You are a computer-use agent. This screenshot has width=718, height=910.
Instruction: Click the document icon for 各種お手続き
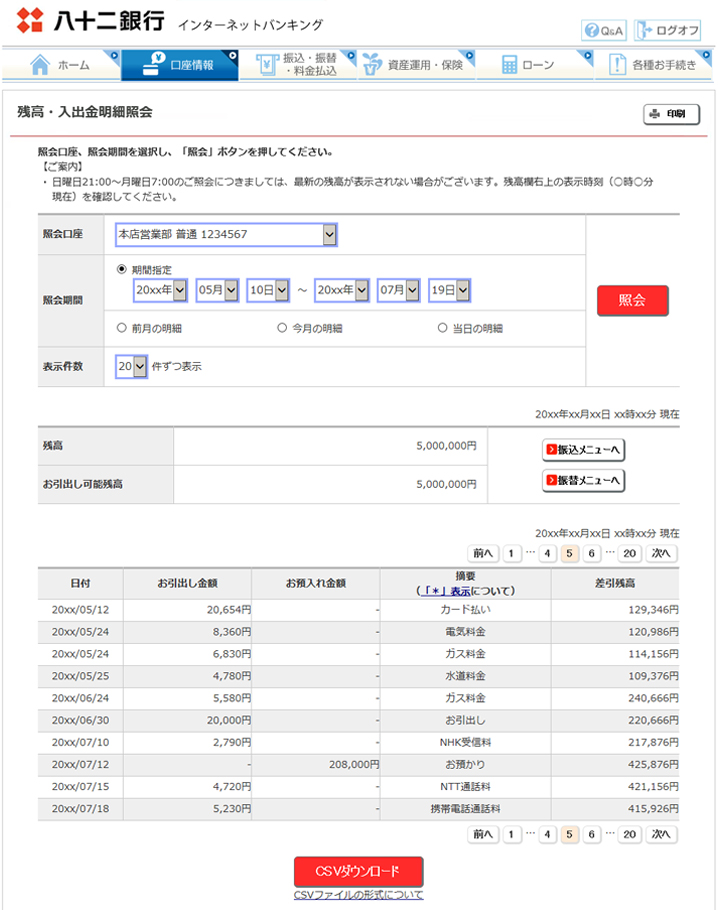[x=617, y=64]
